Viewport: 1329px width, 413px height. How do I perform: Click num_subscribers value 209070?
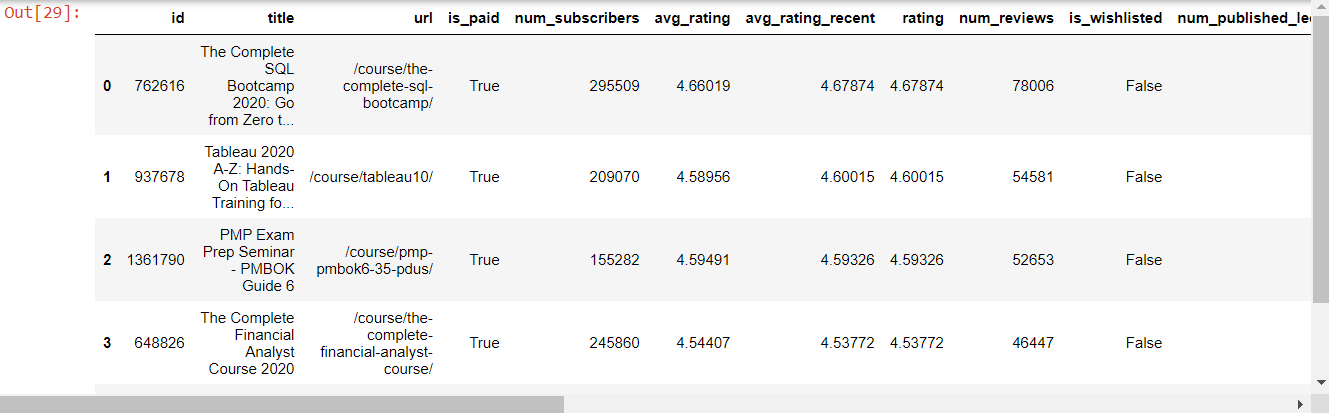point(615,177)
